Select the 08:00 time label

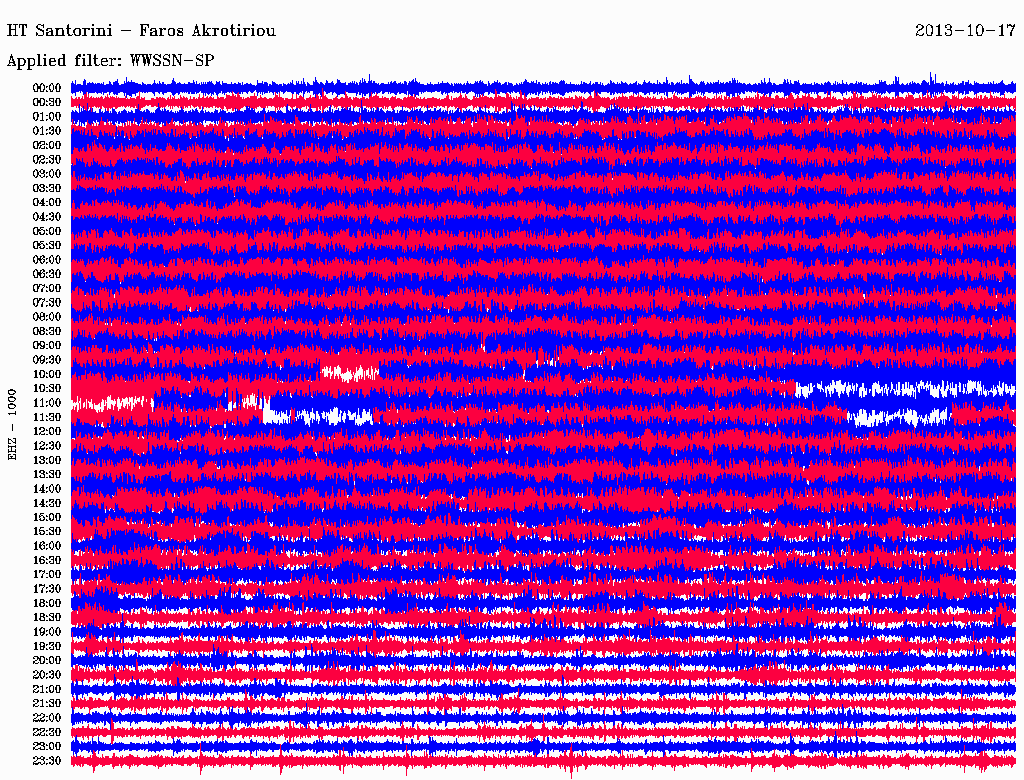pos(47,317)
